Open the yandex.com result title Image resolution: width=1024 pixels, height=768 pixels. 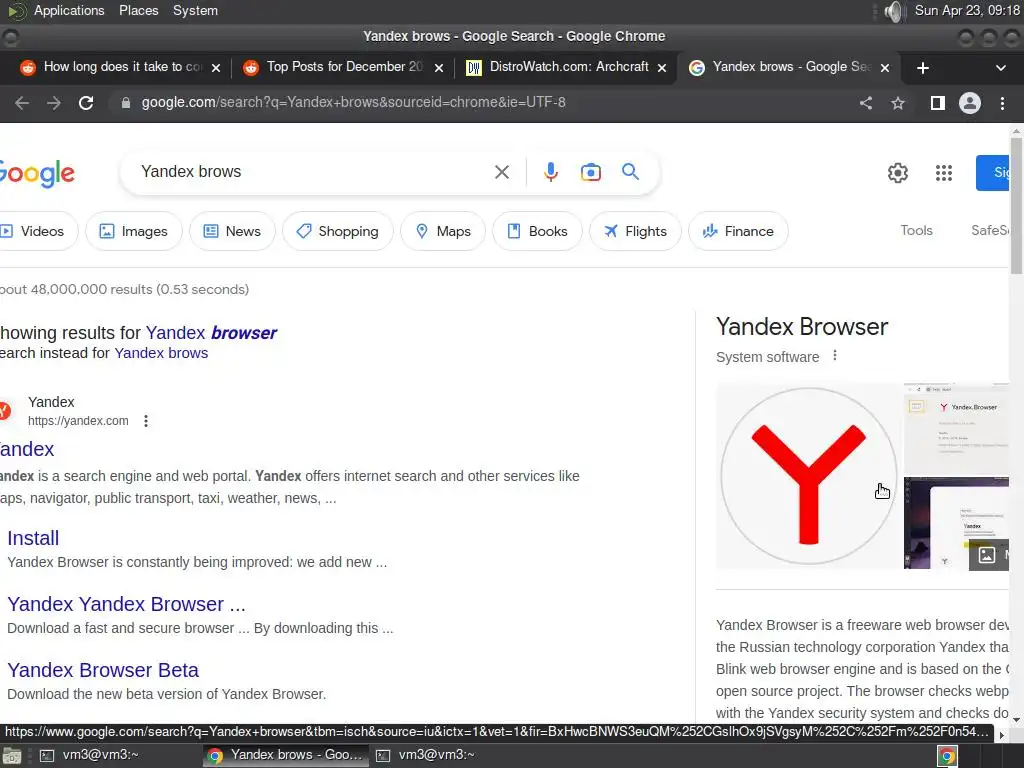click(27, 449)
